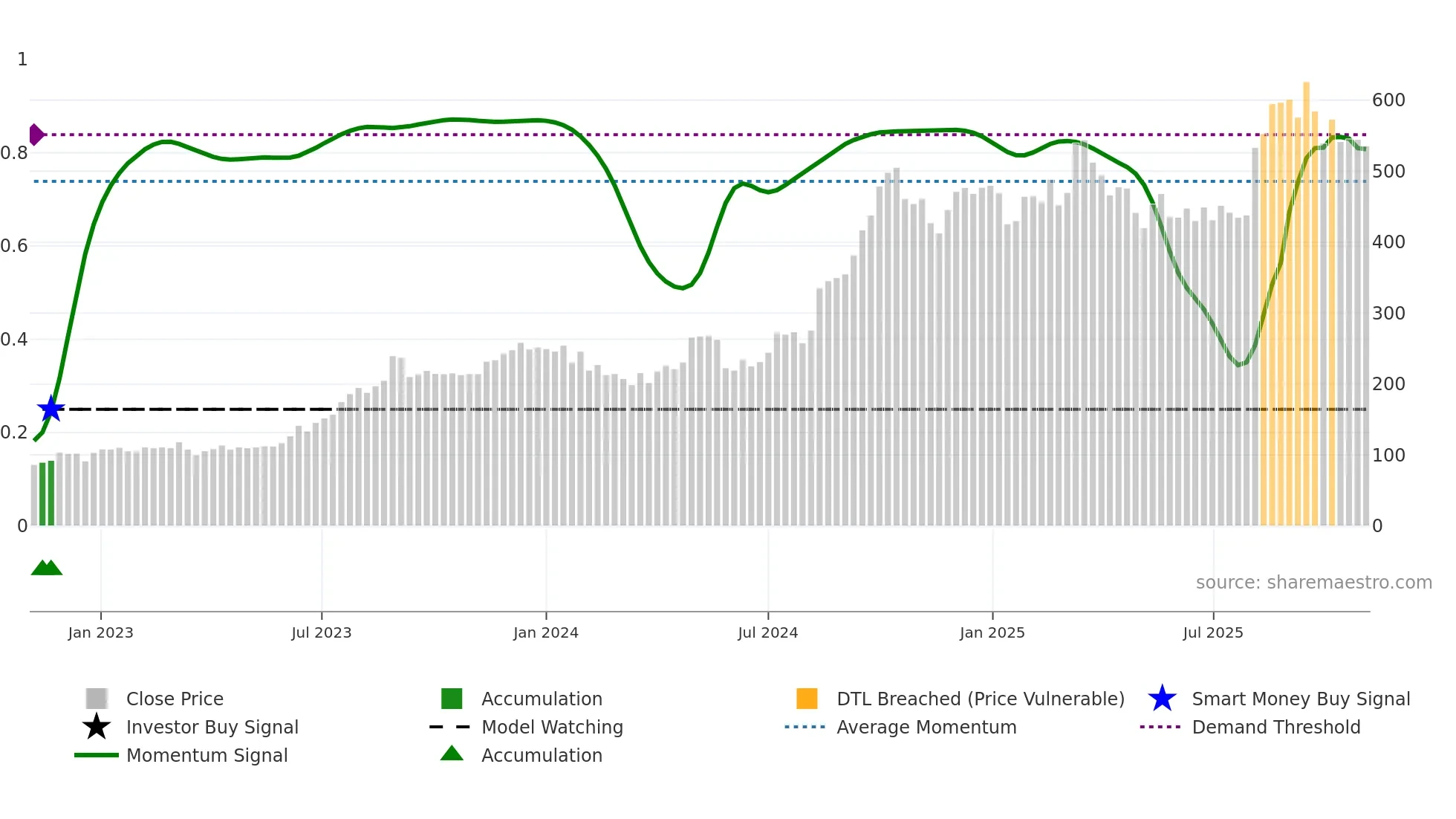Image resolution: width=1456 pixels, height=819 pixels.
Task: Click the green triangle Accumulation legend icon
Action: coord(452,754)
